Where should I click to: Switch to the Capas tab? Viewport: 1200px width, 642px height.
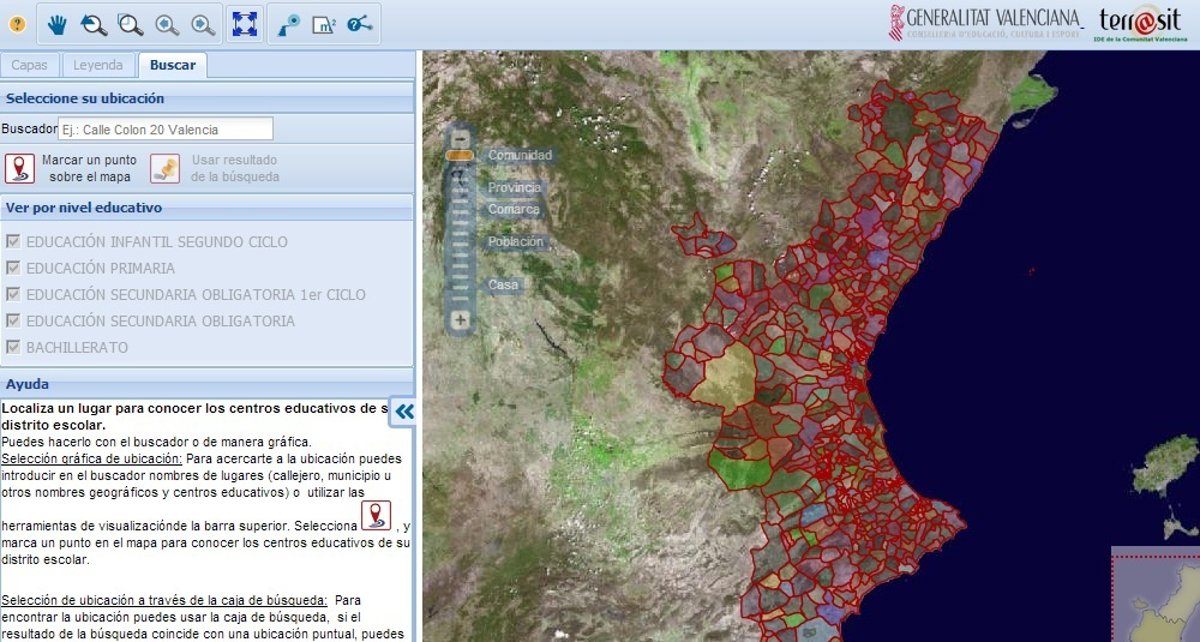30,65
